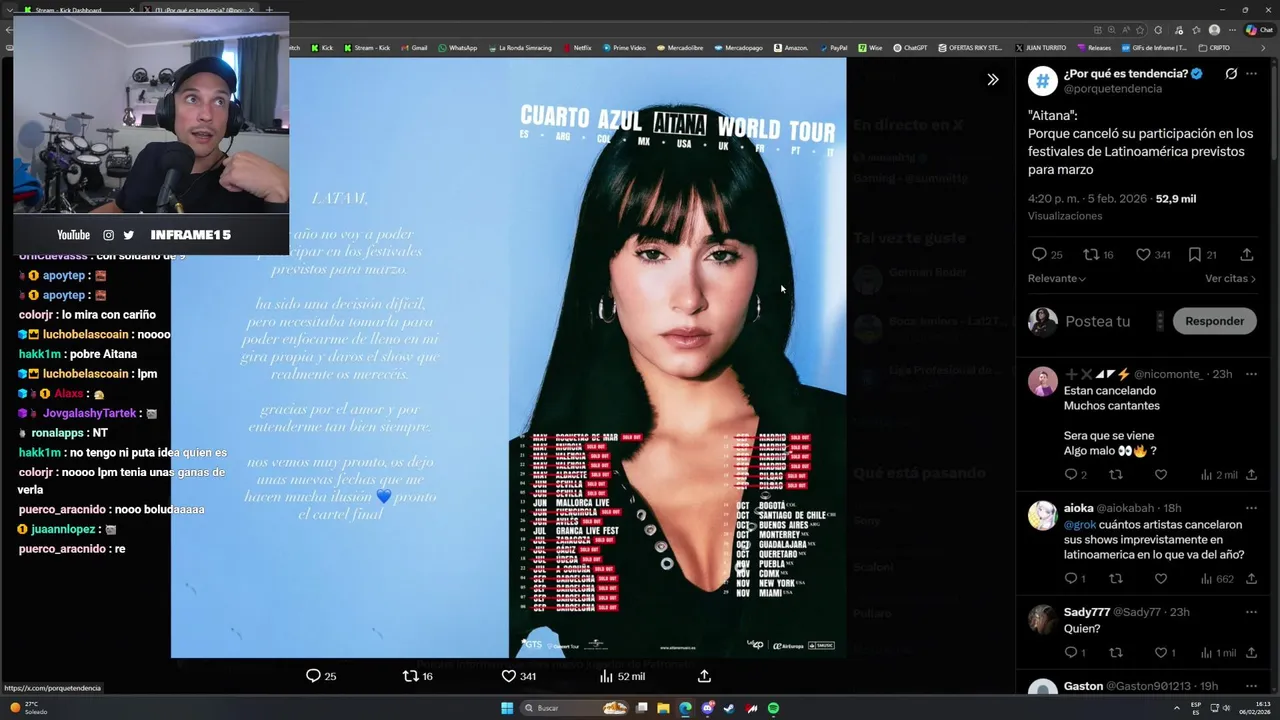
Task: Switch to the Stream - Kick Dashboard tab
Action: click(x=68, y=10)
